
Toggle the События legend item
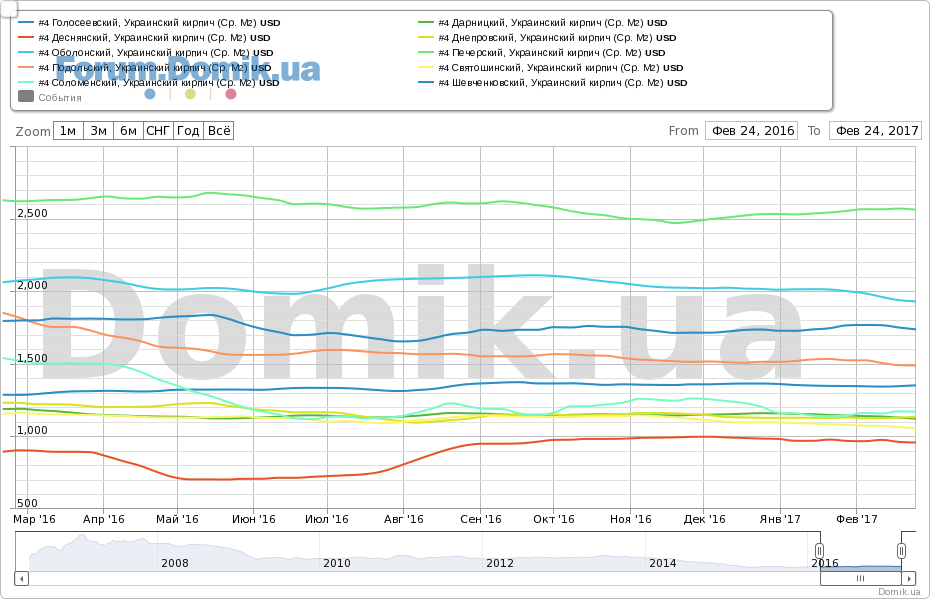[x=50, y=97]
